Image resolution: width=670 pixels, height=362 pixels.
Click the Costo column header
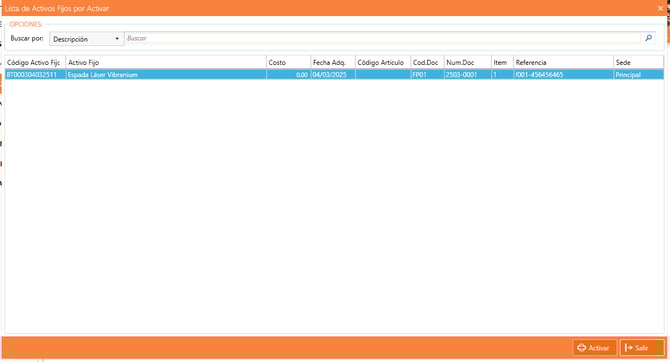click(288, 62)
